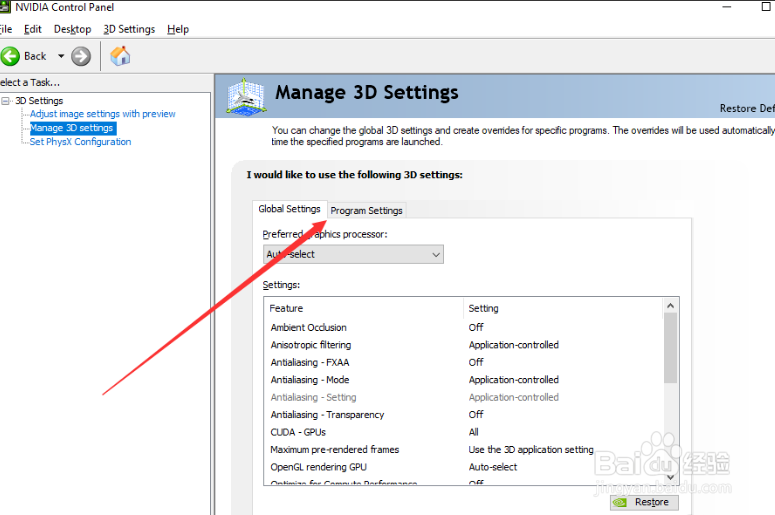Expand the Preferred graphics processor dropdown
775x515 pixels.
353,254
